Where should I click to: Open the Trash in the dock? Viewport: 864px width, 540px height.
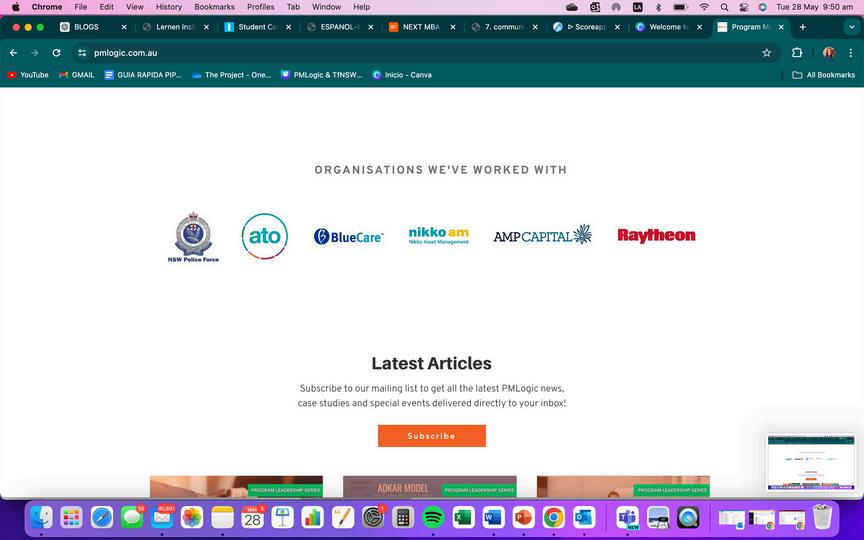pos(823,517)
